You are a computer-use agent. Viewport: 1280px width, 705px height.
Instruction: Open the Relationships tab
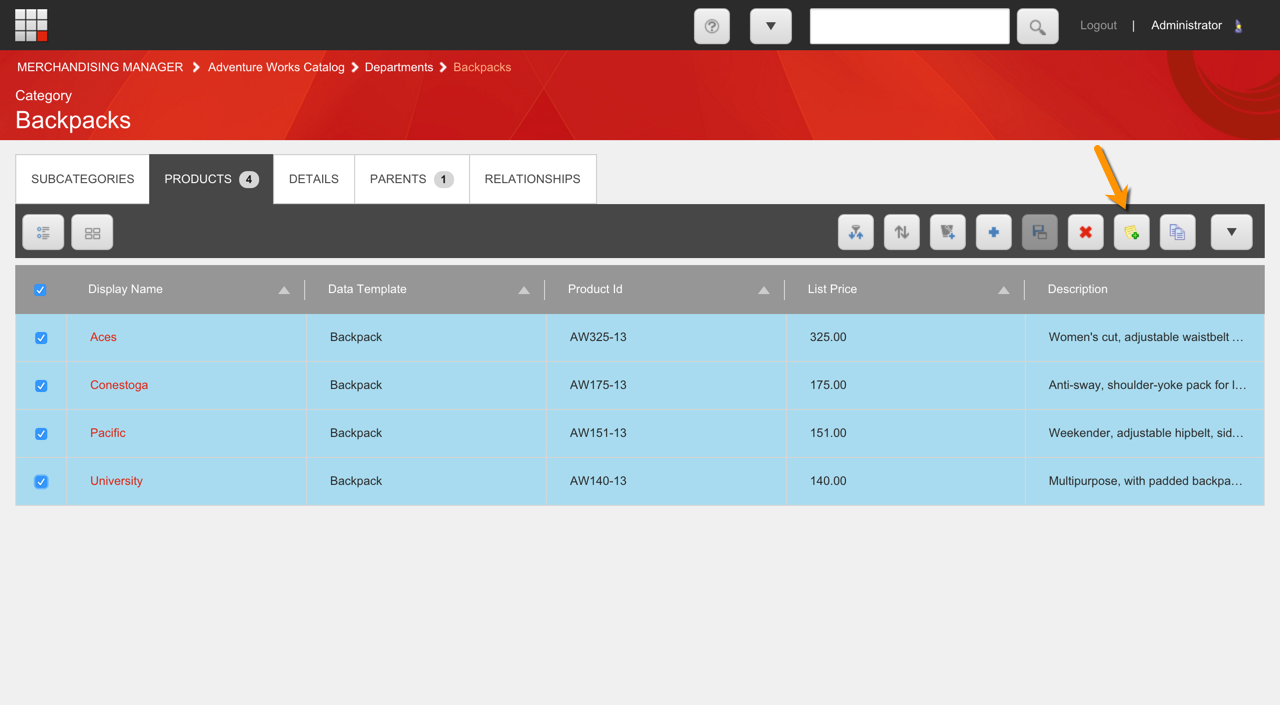click(532, 179)
